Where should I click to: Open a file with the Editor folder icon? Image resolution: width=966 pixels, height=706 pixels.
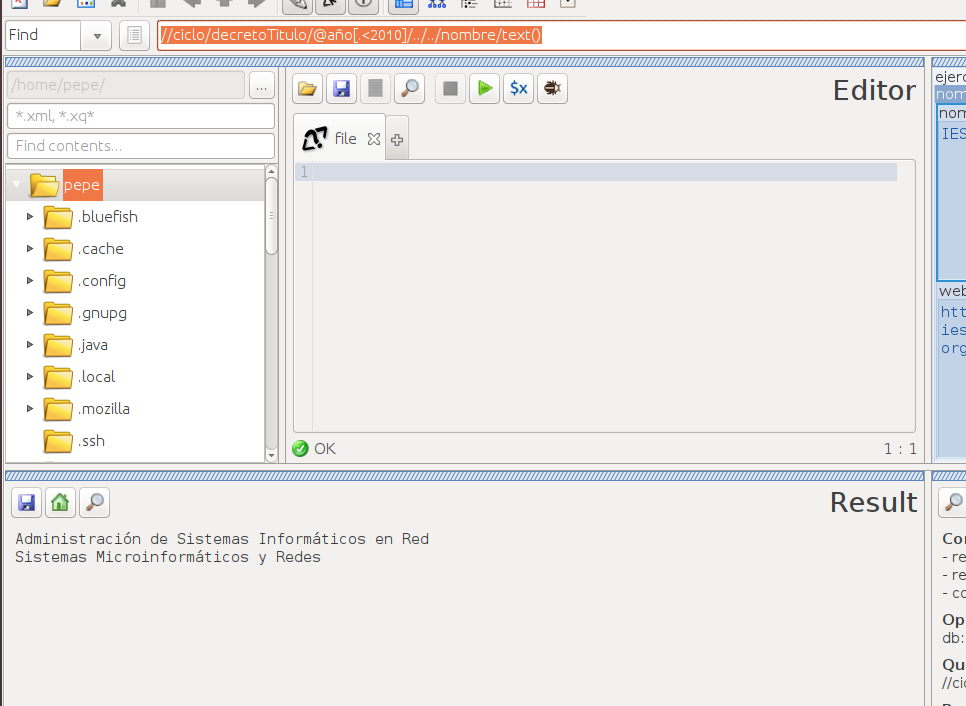click(x=307, y=89)
